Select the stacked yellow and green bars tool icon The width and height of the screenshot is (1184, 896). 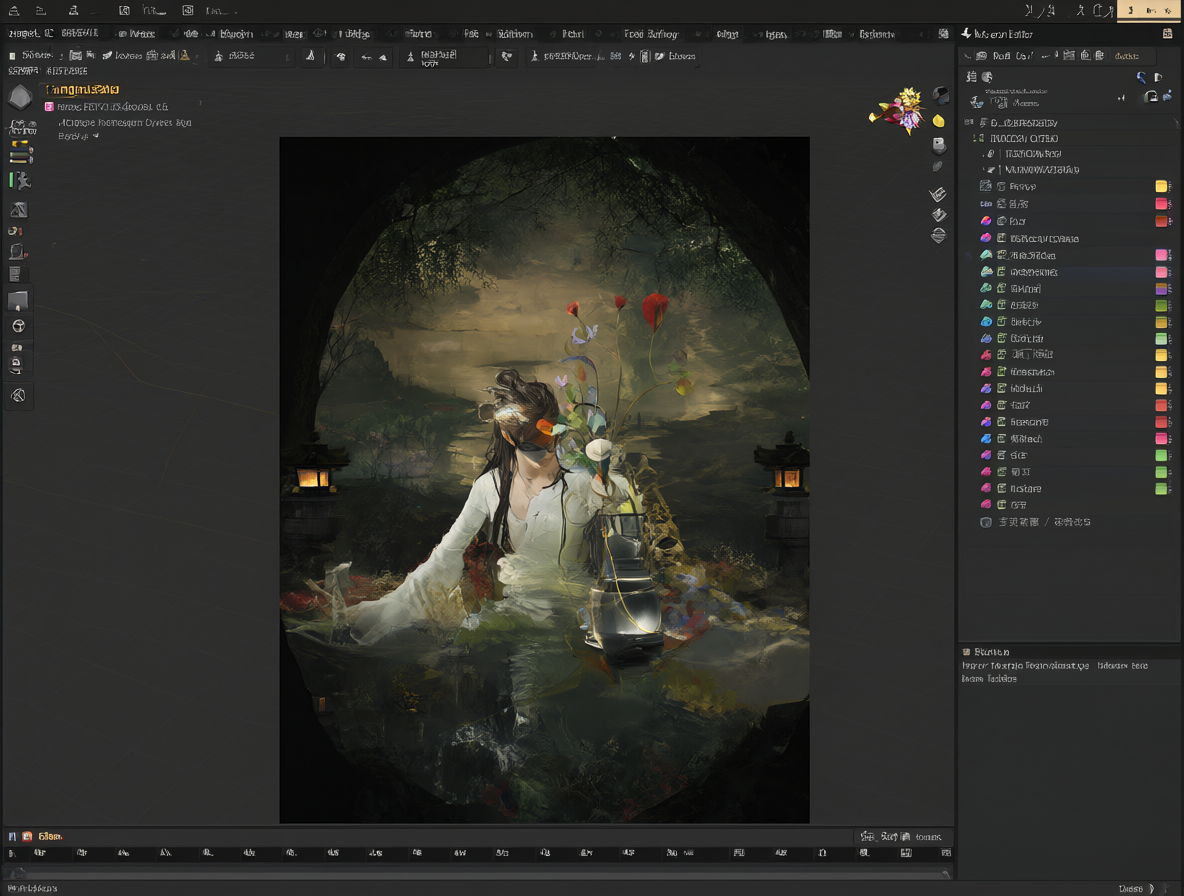coord(20,152)
